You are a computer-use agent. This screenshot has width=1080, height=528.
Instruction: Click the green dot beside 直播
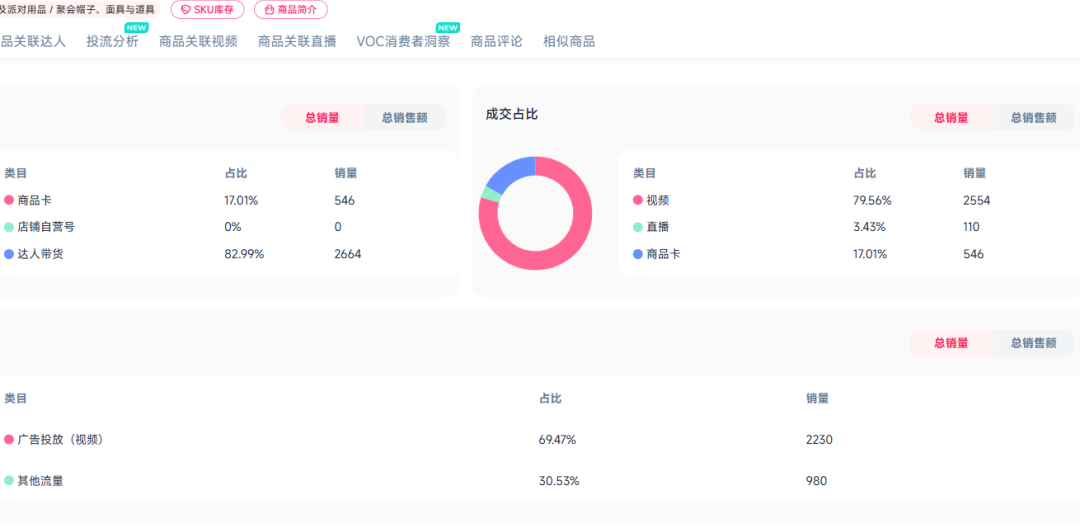pos(638,227)
